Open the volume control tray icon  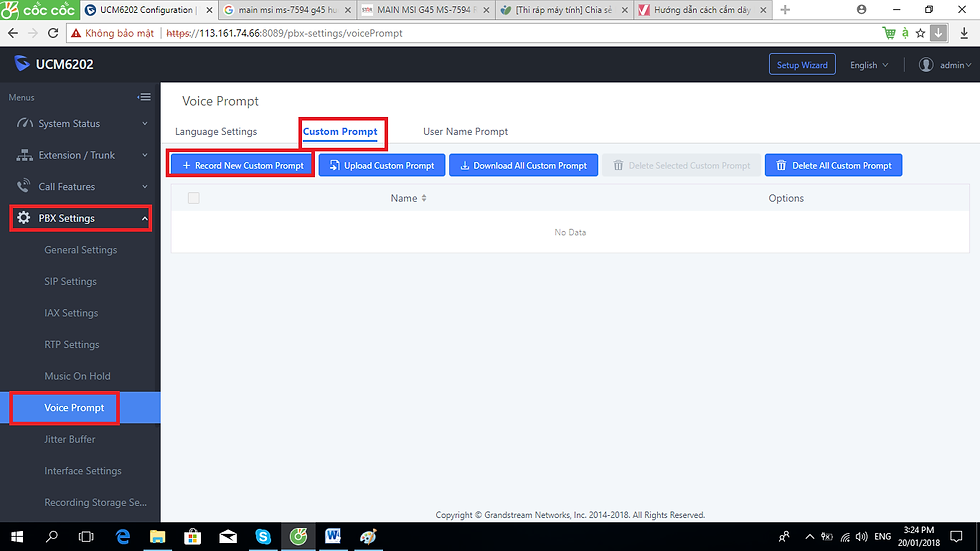(862, 537)
